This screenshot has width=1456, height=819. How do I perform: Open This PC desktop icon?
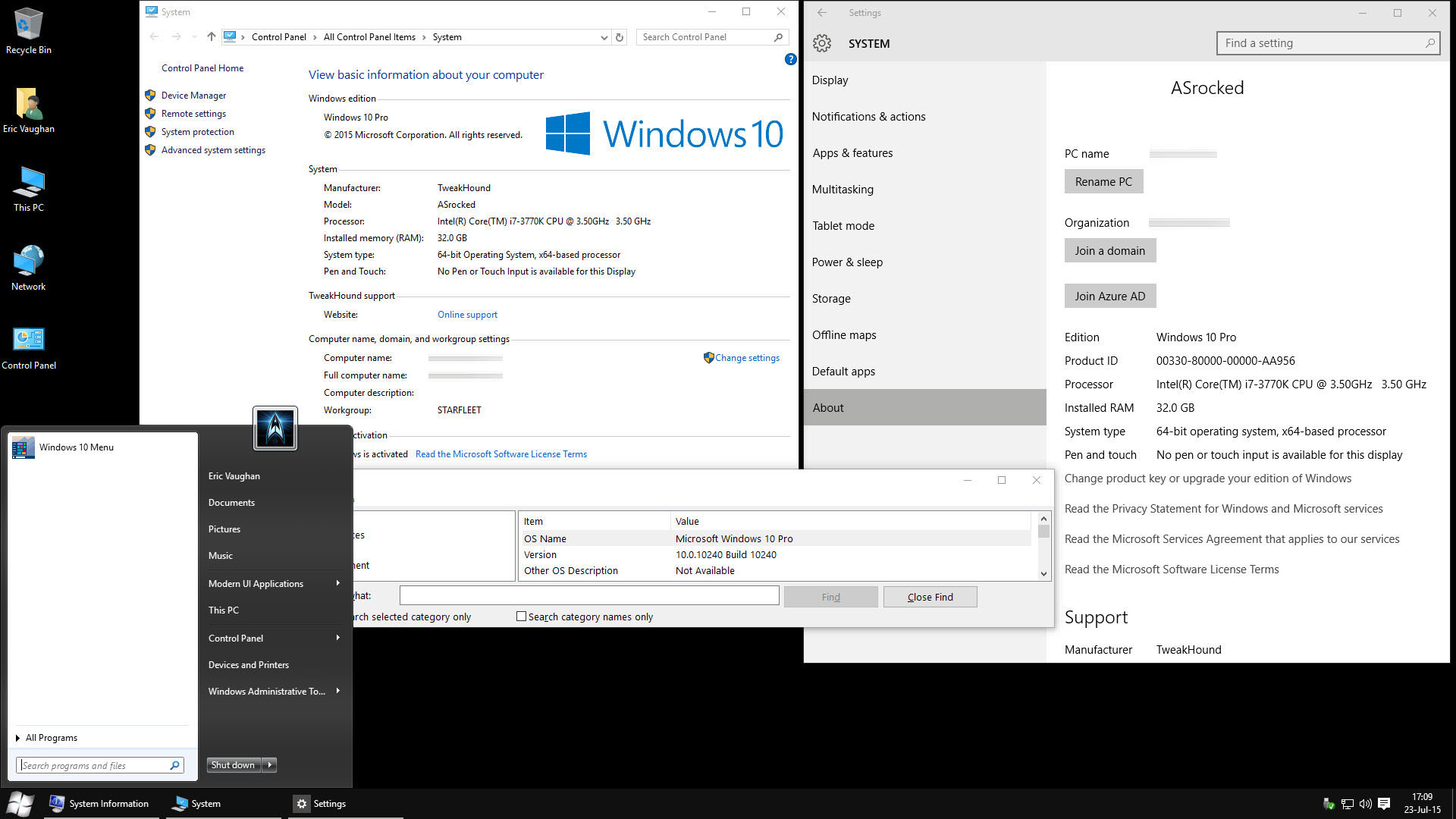tap(29, 189)
